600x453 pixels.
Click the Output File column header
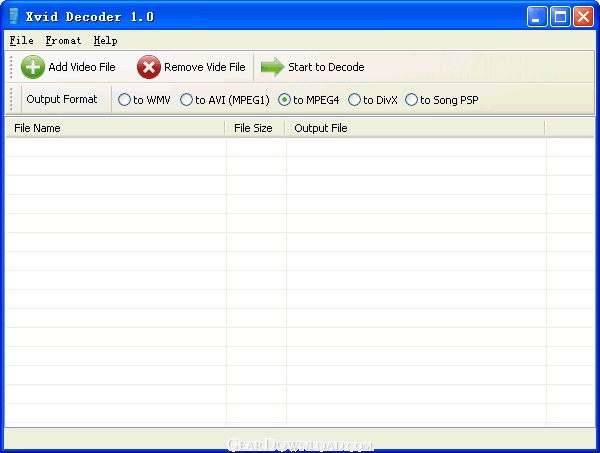tap(415, 128)
